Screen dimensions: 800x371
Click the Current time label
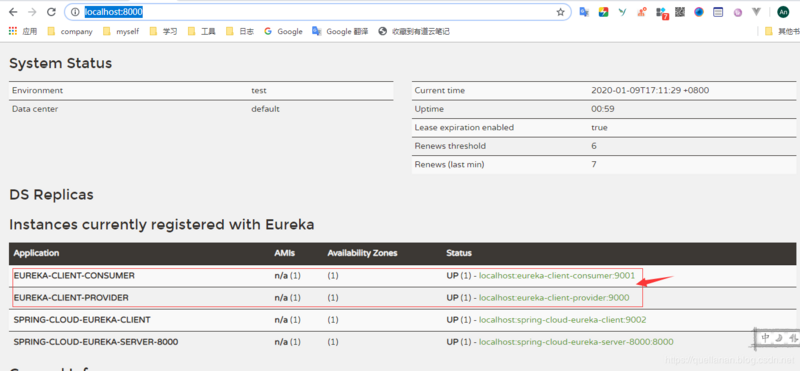(x=439, y=91)
